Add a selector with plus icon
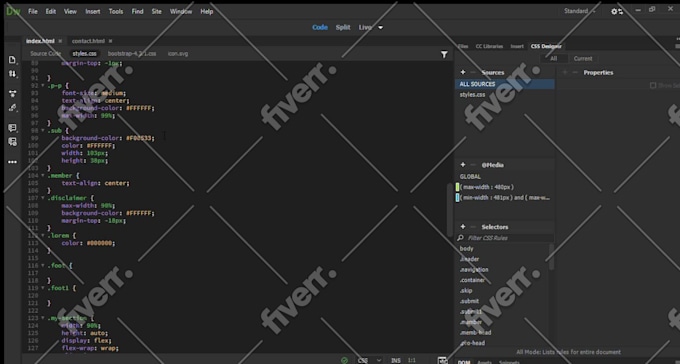The width and height of the screenshot is (680, 364). click(463, 227)
